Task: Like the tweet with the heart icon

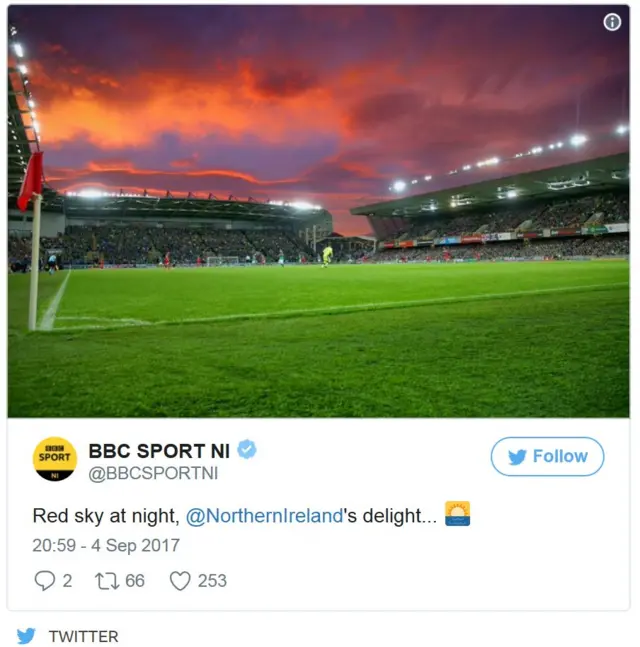Action: 179,580
